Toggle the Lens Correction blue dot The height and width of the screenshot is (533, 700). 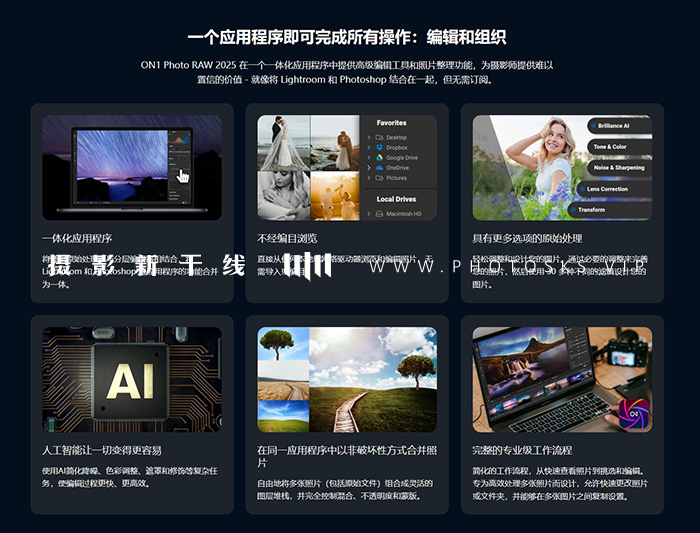tap(583, 189)
